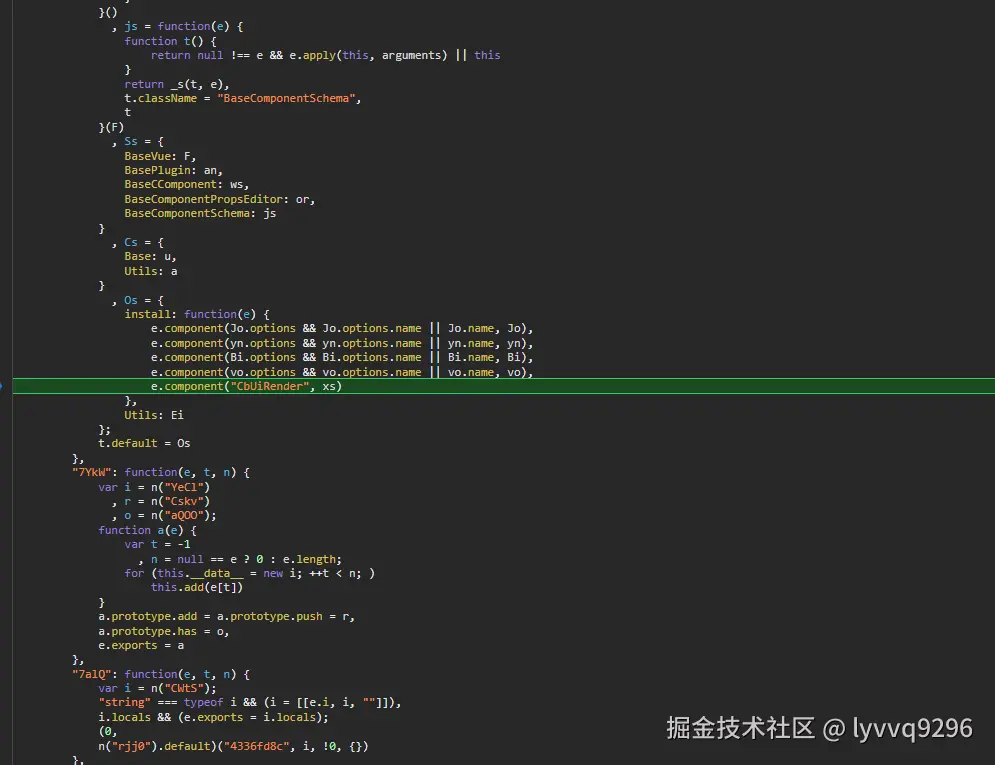This screenshot has height=765, width=995.
Task: Click the line t.default = Os
Action: [144, 443]
